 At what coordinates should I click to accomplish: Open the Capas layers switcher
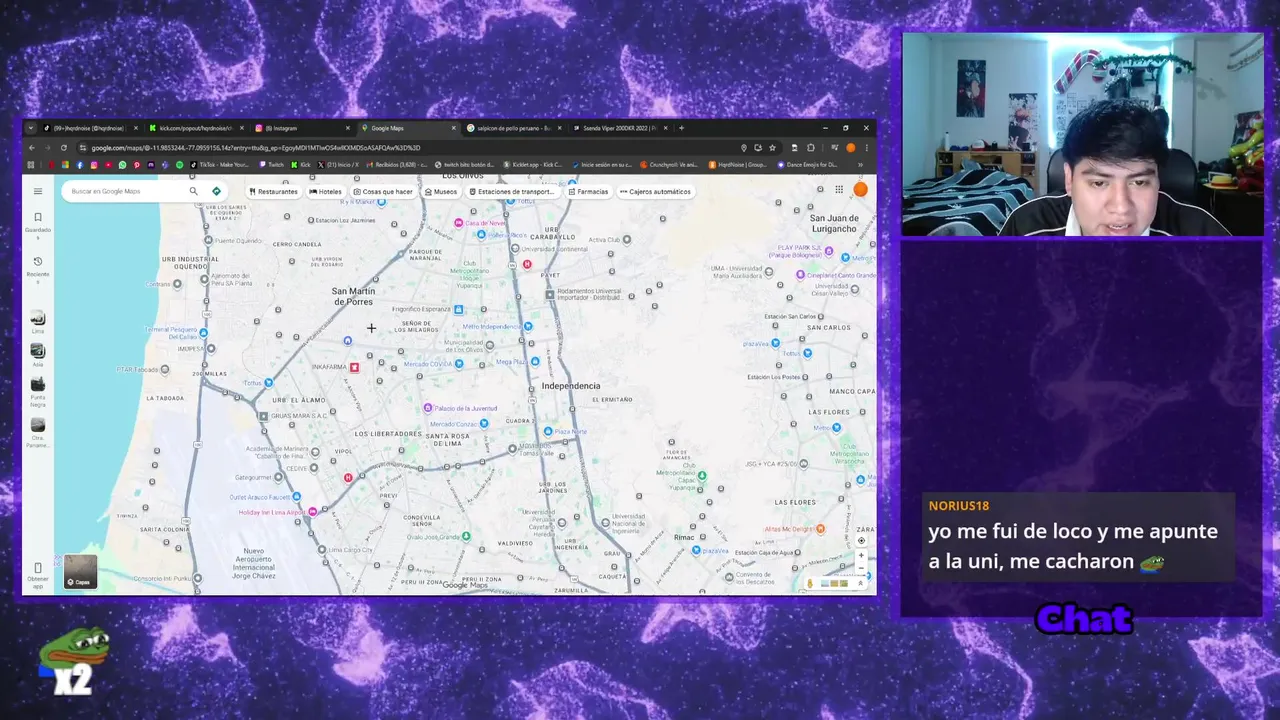coord(80,571)
